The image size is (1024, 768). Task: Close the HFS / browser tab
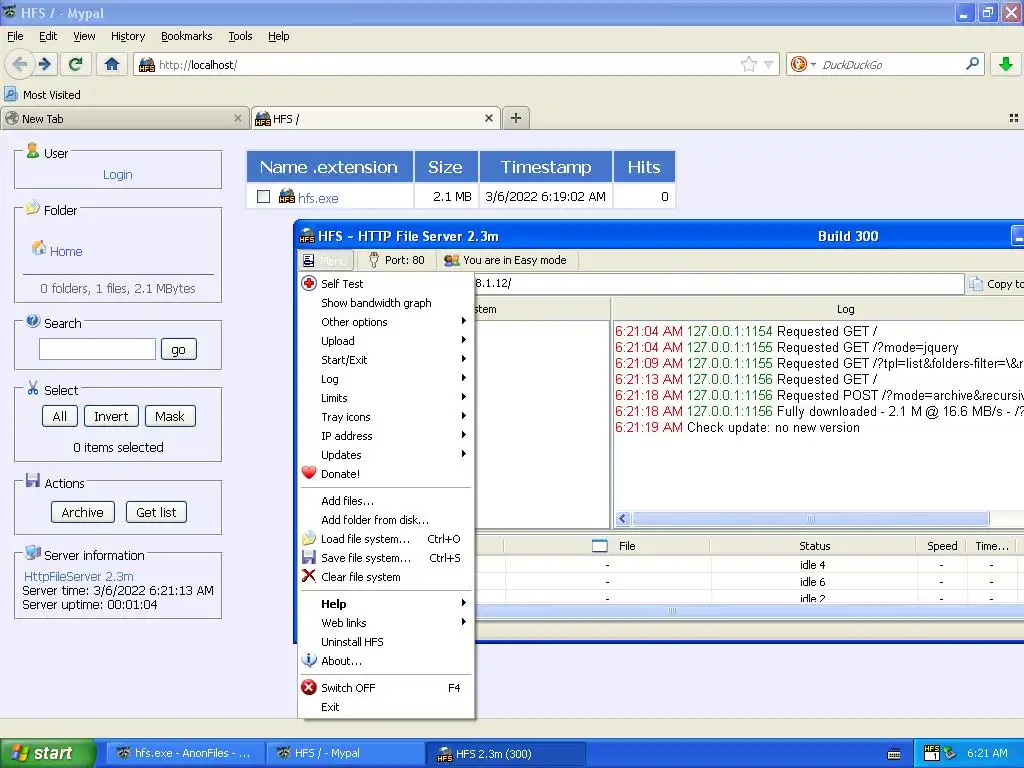click(x=488, y=118)
